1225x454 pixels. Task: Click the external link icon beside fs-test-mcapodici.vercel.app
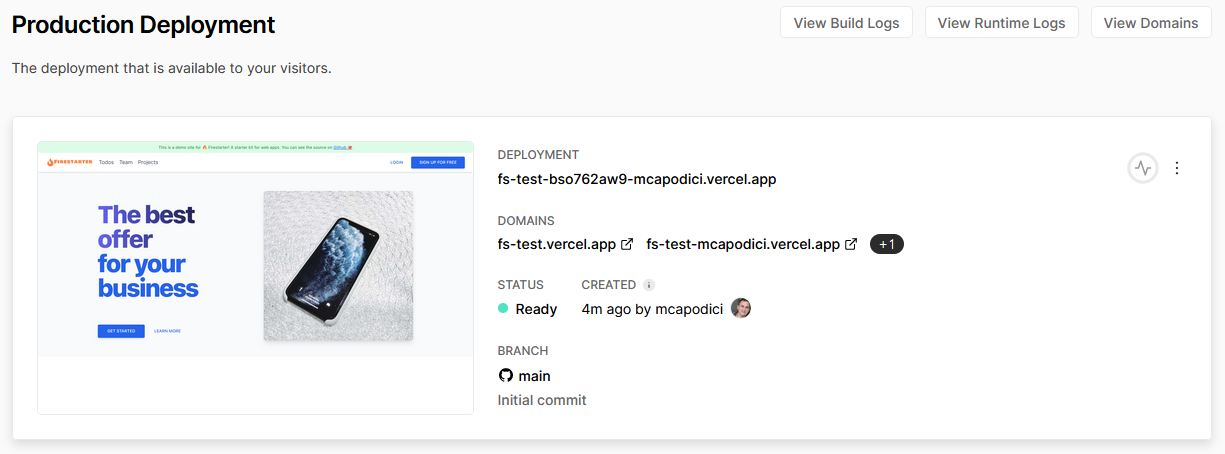click(x=851, y=244)
